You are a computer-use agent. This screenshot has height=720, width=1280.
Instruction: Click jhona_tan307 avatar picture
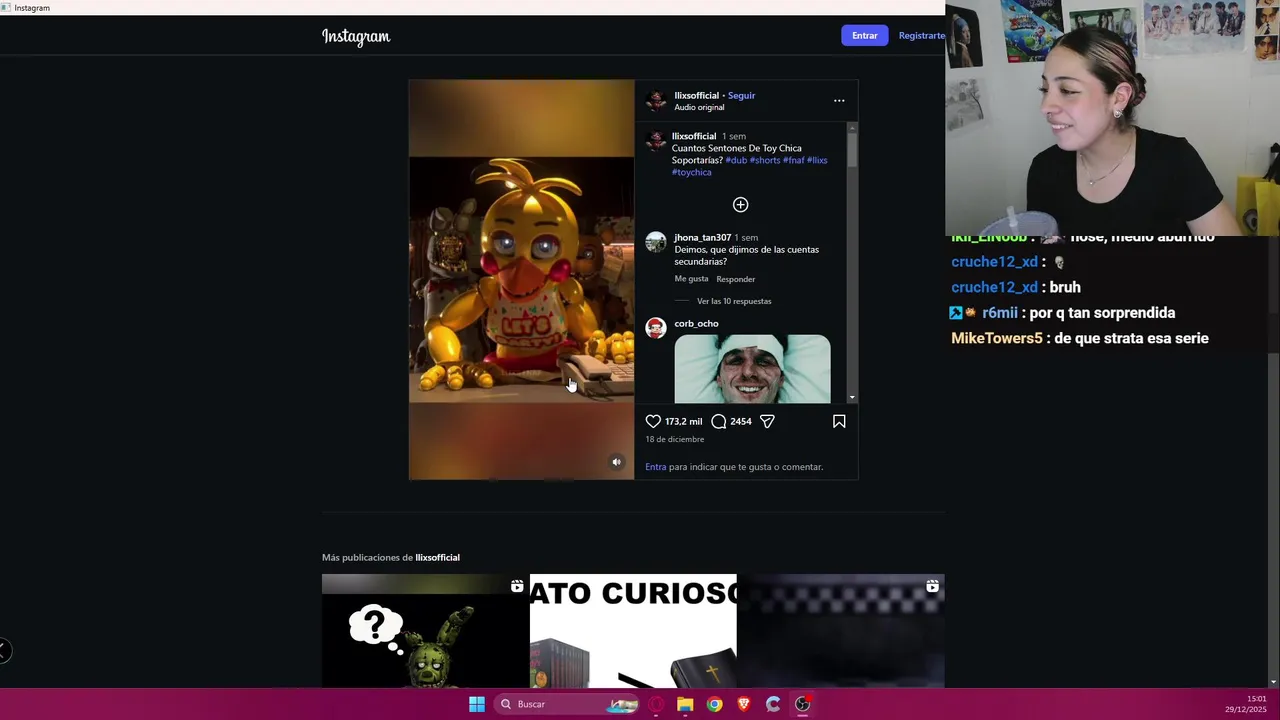click(x=656, y=242)
